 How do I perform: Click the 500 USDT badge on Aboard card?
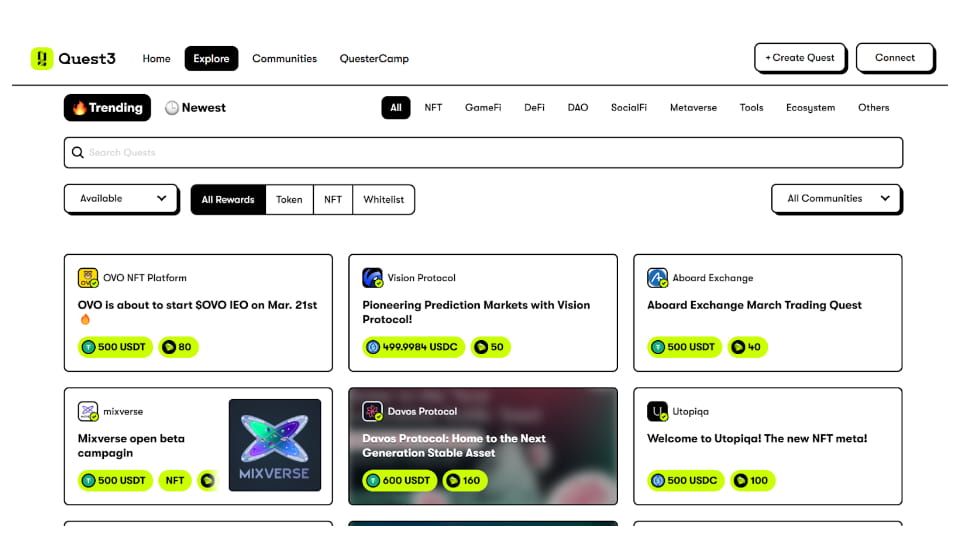coord(684,347)
